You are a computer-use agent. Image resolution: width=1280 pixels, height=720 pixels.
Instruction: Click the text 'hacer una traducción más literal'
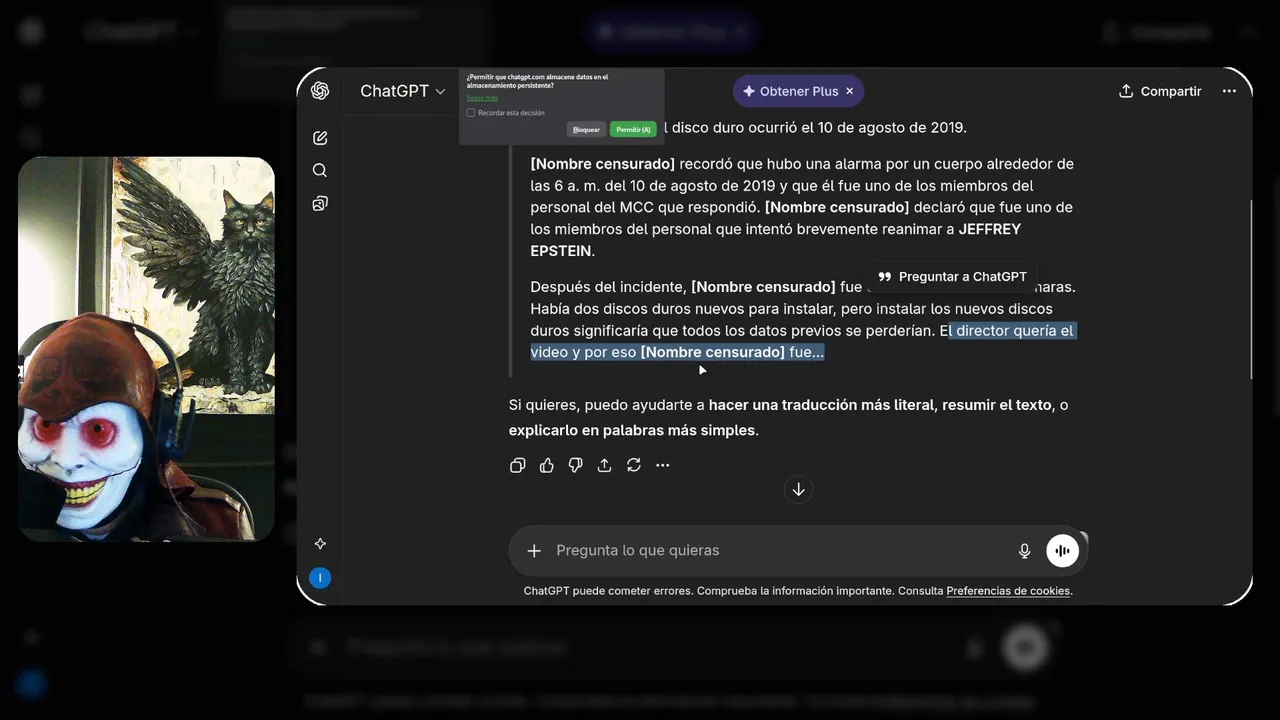(821, 405)
